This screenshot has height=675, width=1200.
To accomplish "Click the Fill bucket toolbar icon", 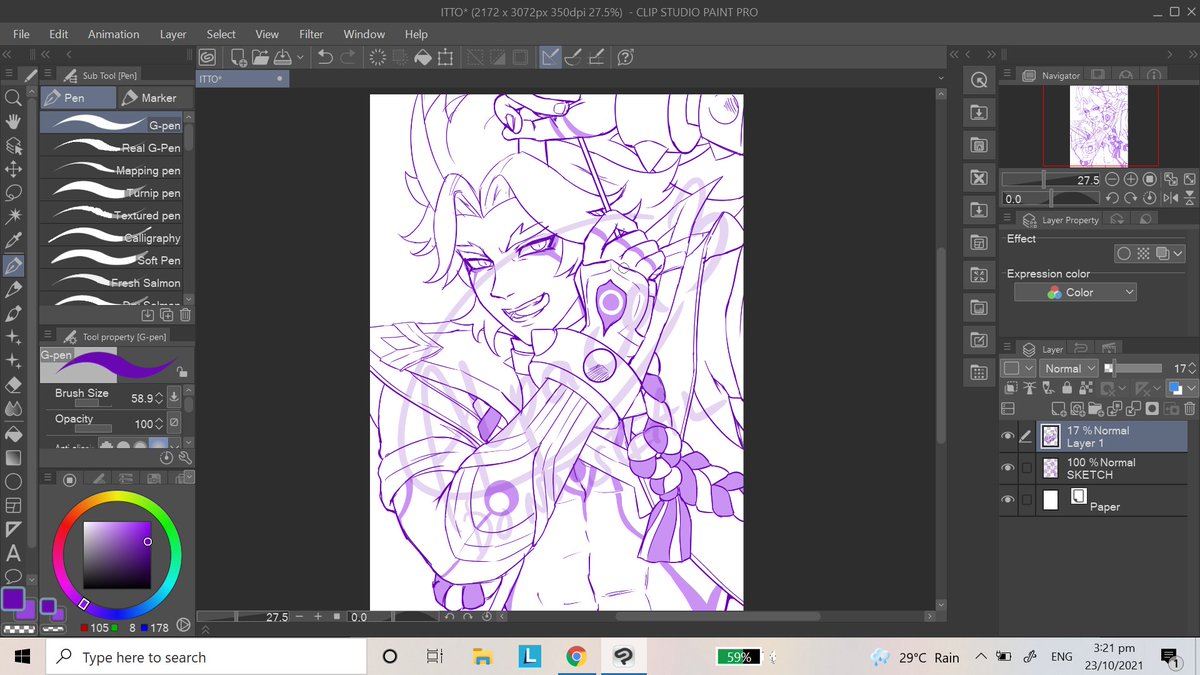I will [x=423, y=58].
